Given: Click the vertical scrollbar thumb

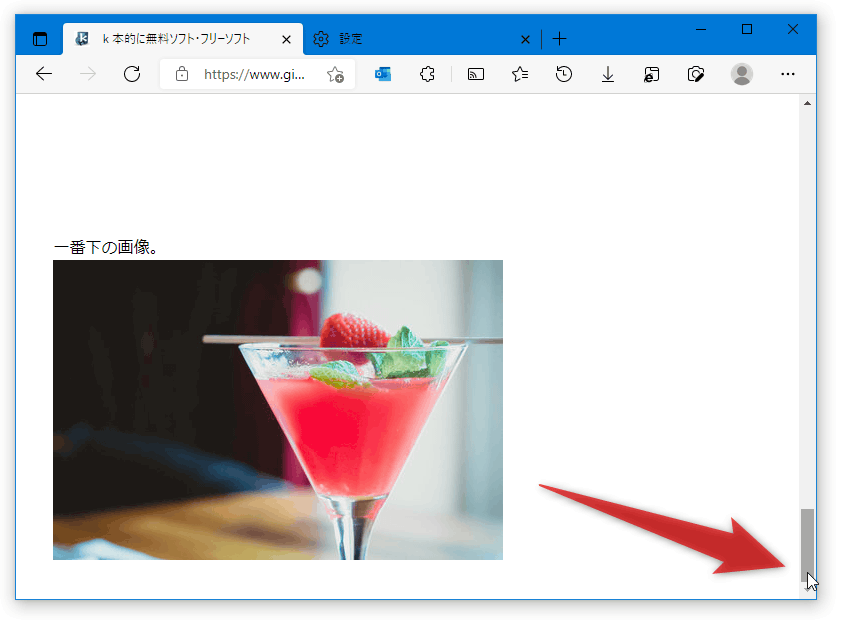Looking at the screenshot, I should click(x=807, y=545).
